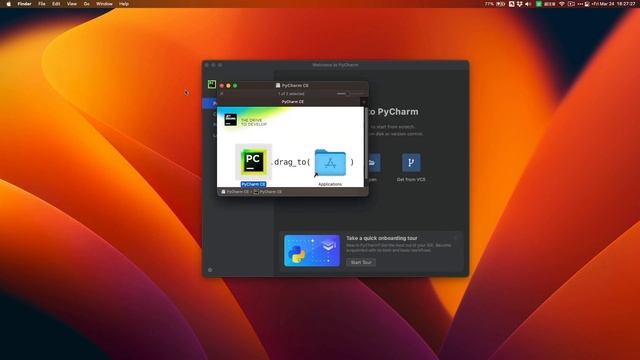Click the selected PyCharm CE file label
The height and width of the screenshot is (360, 640).
pos(253,184)
